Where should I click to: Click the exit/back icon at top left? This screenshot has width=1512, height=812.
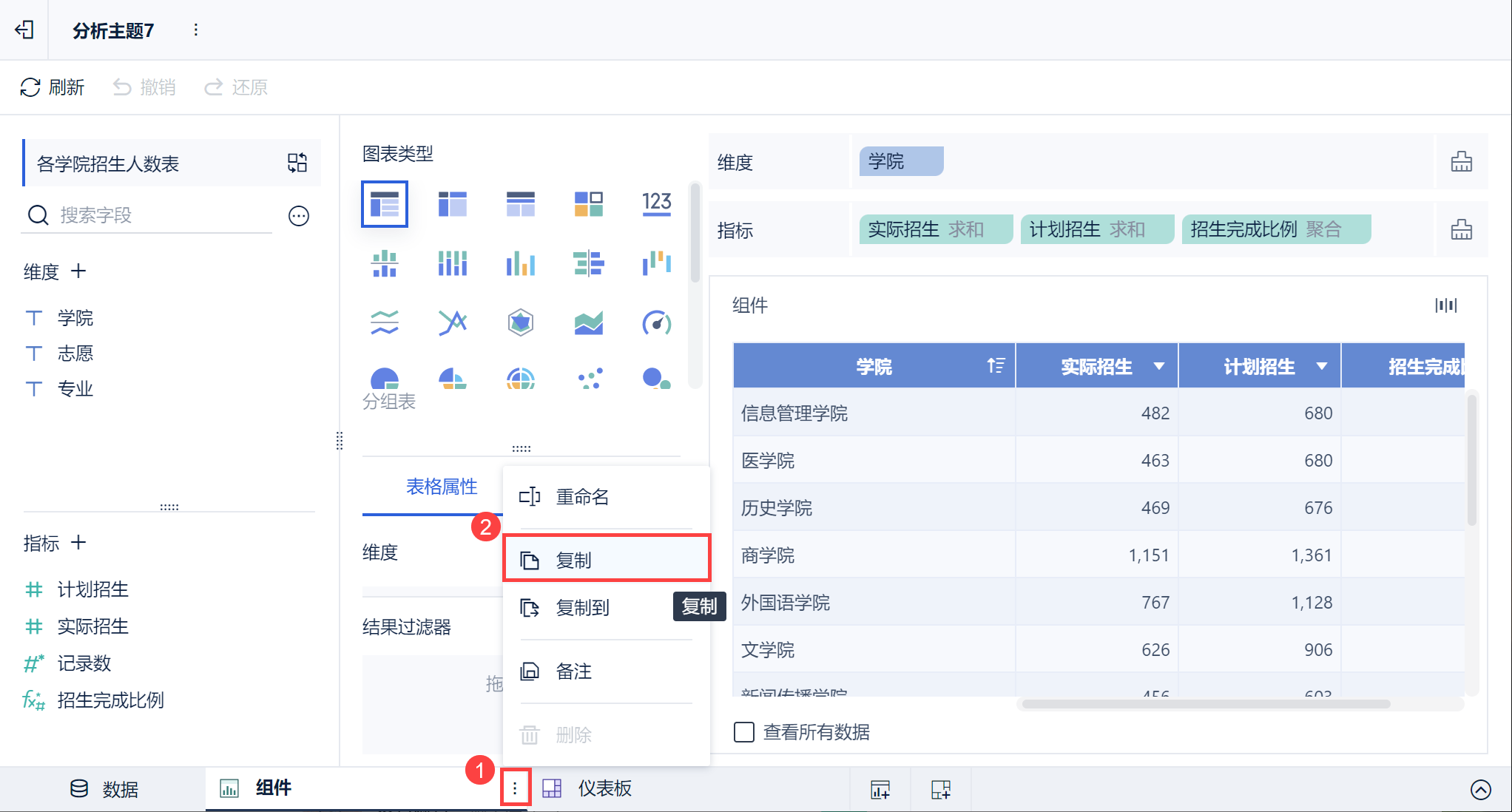(24, 30)
